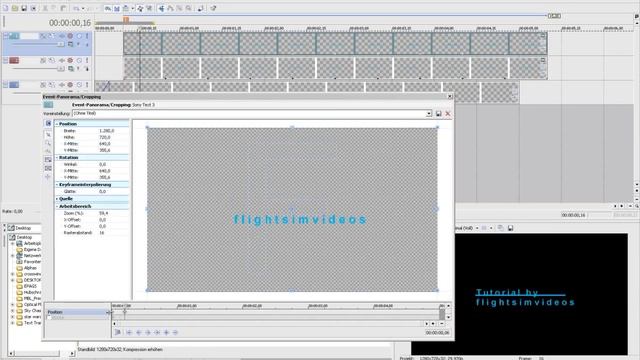Delete the preset with red X icon
The width and height of the screenshot is (640, 360).
tap(448, 113)
